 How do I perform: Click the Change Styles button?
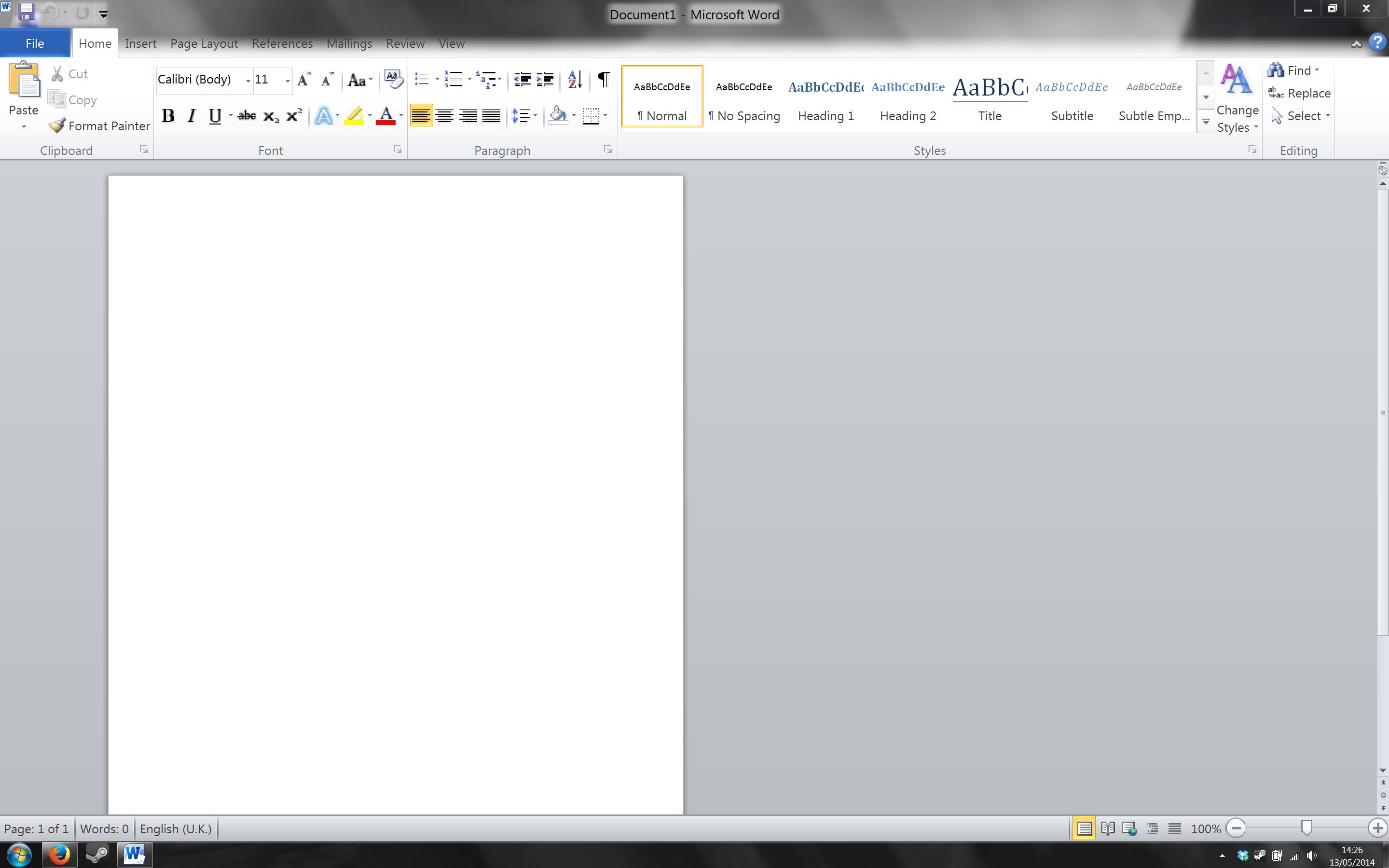click(1238, 99)
